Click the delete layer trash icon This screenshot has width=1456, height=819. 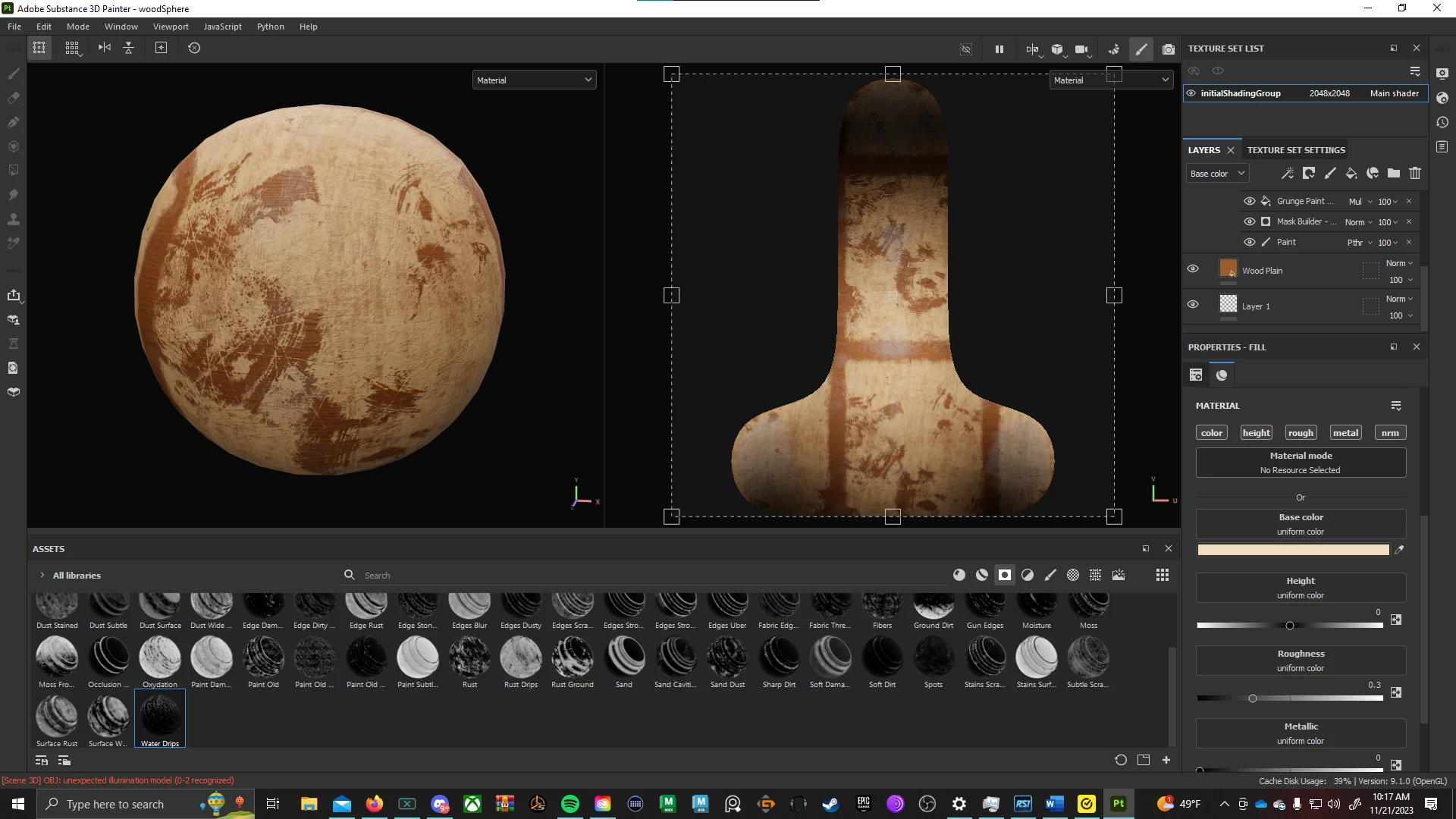tap(1415, 174)
